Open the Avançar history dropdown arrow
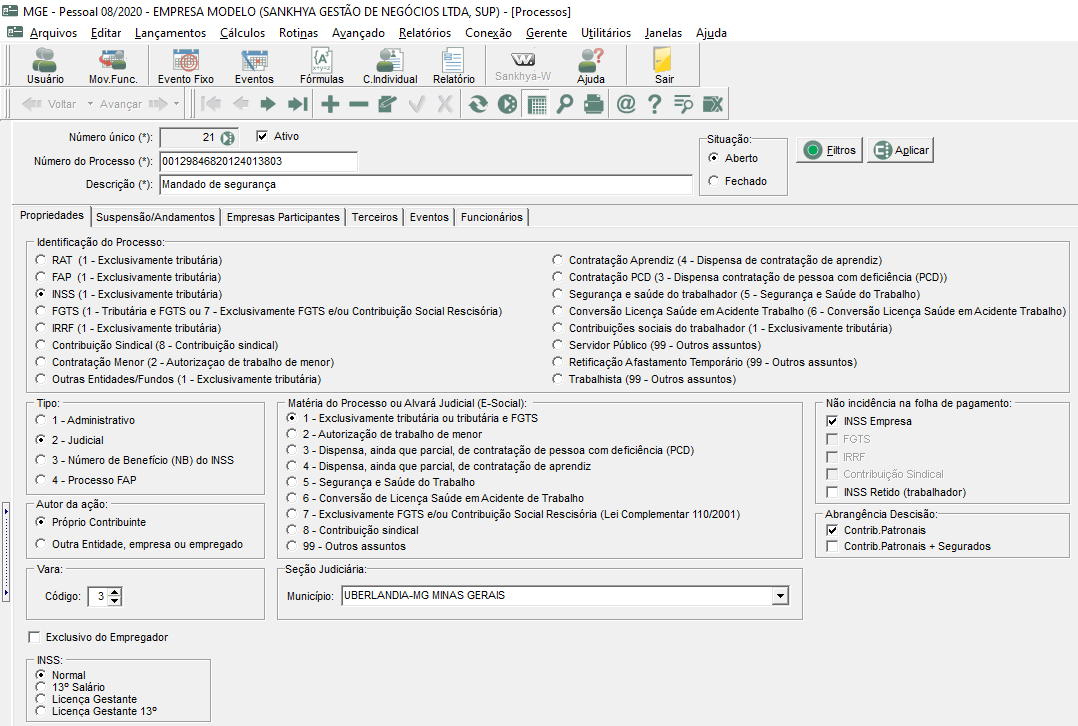Image resolution: width=1078 pixels, height=726 pixels. point(176,104)
